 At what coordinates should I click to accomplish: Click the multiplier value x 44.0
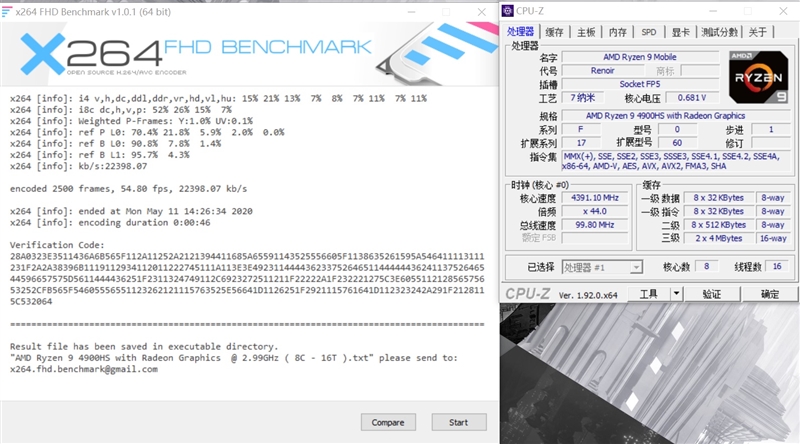pos(595,211)
